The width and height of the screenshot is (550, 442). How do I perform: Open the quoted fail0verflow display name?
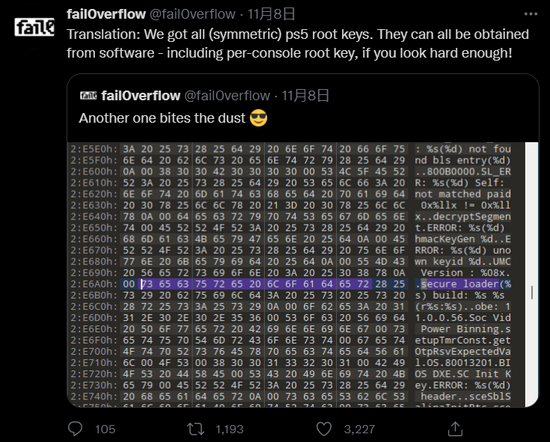tap(141, 95)
